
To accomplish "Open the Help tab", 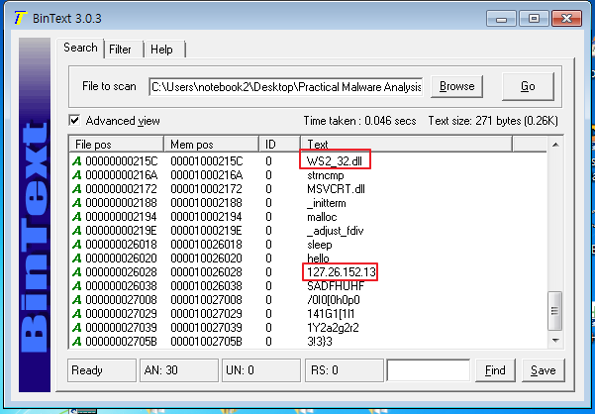I will [162, 49].
